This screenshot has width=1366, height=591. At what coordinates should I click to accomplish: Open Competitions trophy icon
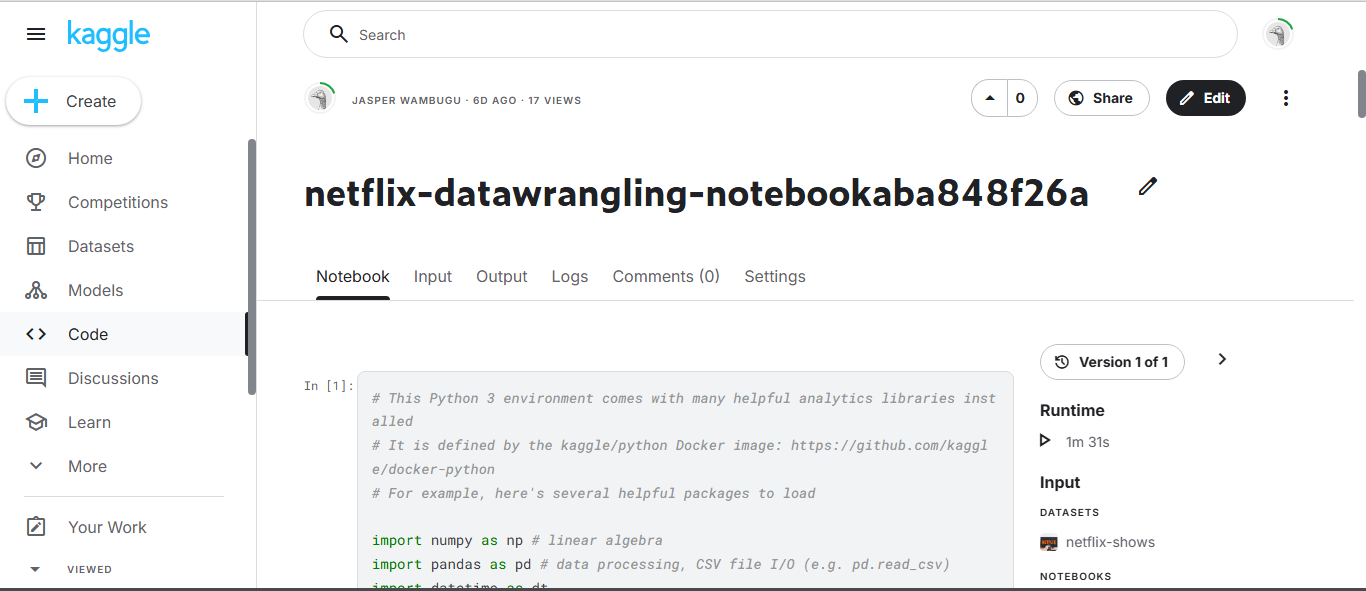pyautogui.click(x=36, y=202)
